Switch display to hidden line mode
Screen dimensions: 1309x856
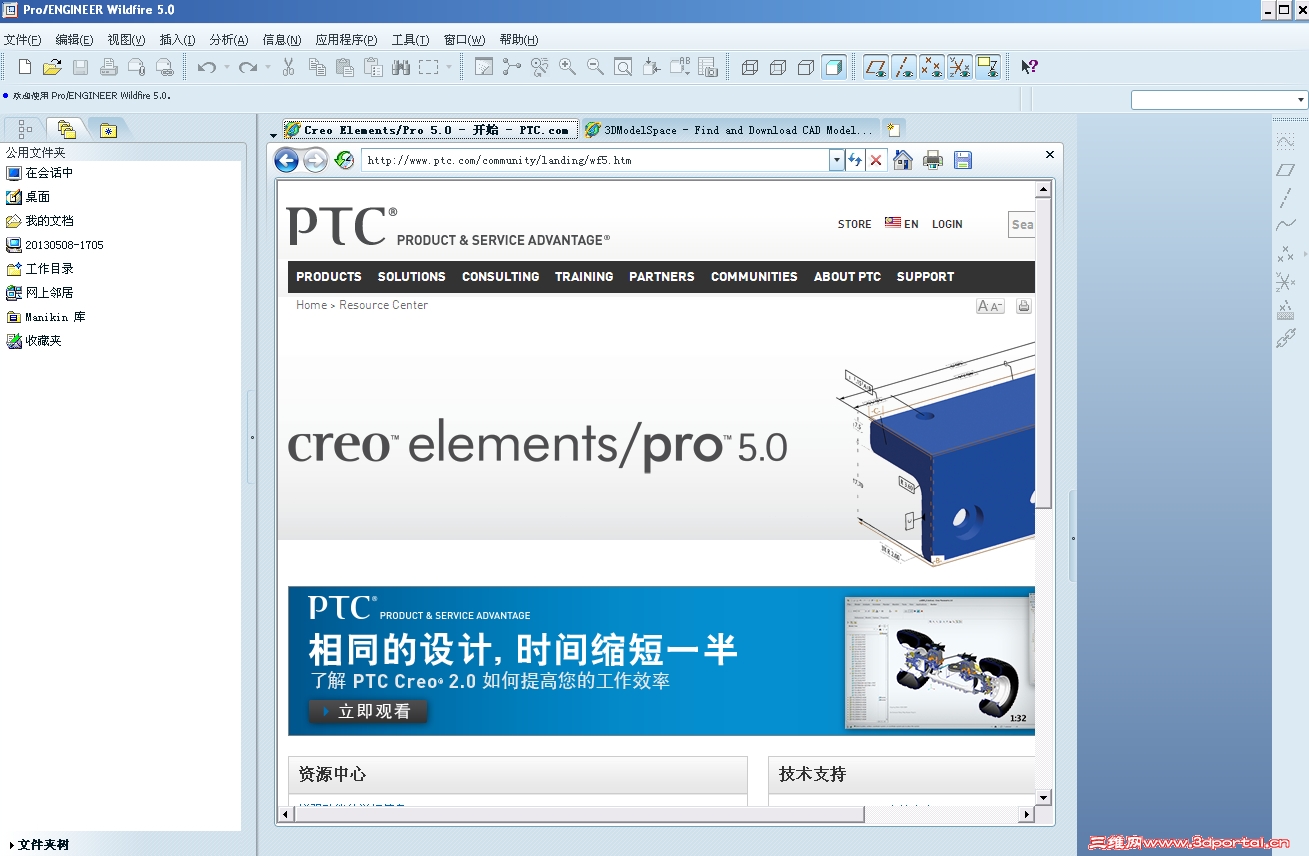click(778, 67)
